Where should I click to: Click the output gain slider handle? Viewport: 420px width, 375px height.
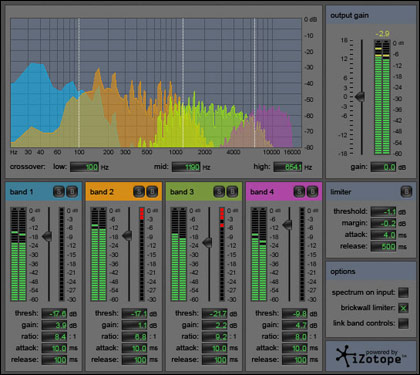click(360, 97)
